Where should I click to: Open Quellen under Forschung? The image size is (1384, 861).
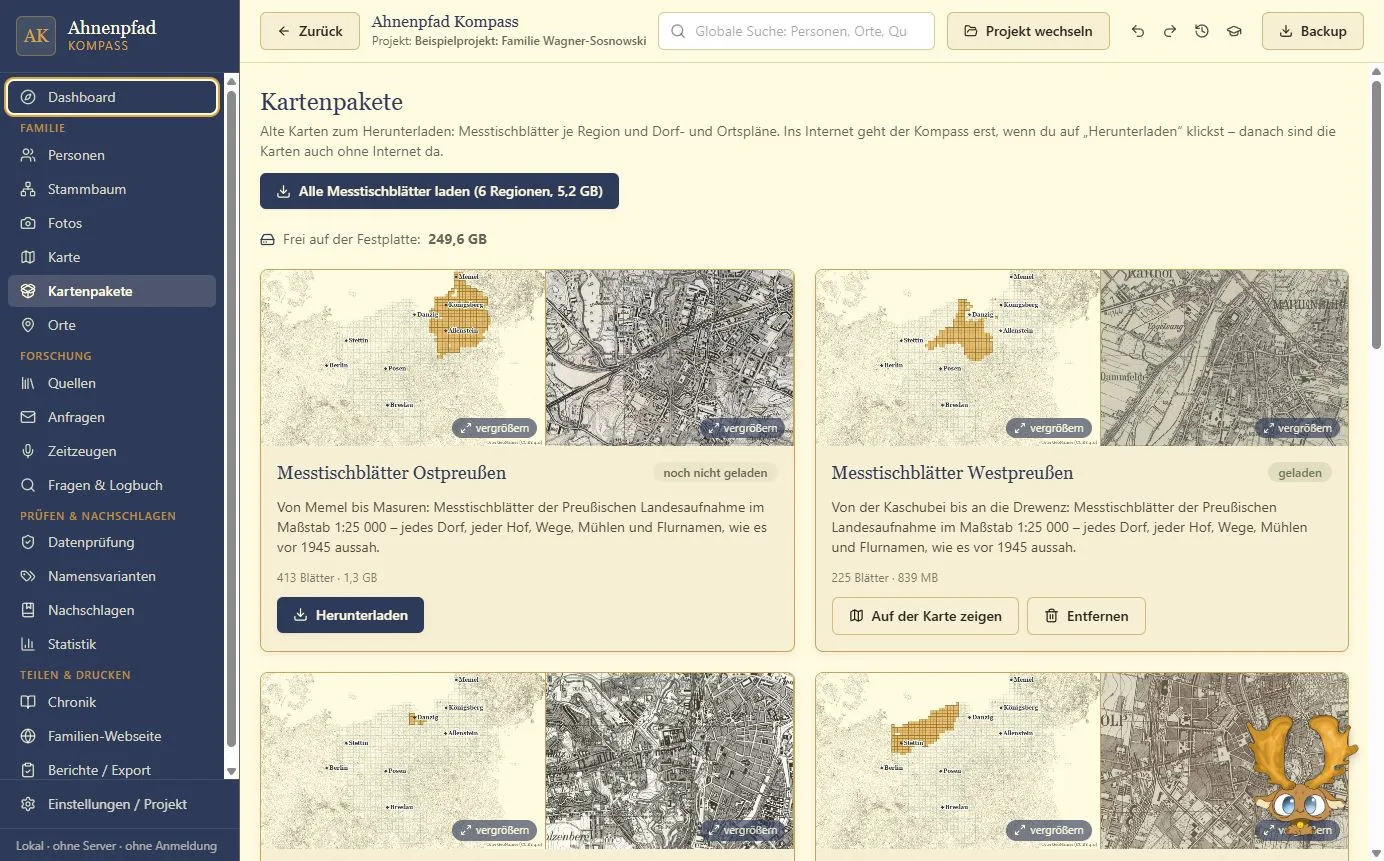coord(112,383)
